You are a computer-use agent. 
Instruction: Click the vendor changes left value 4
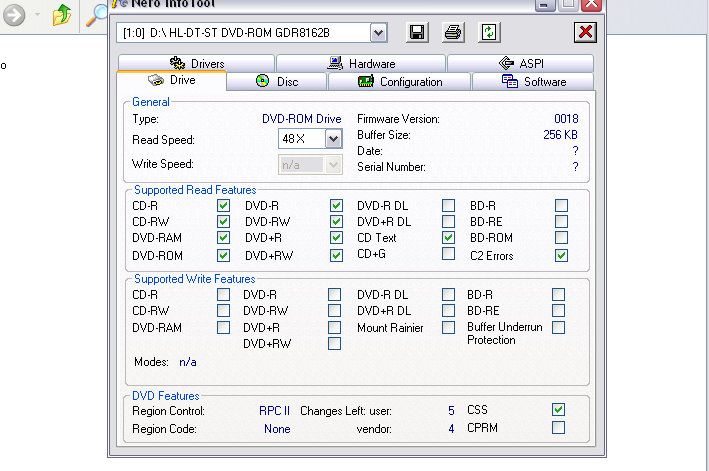click(x=451, y=429)
